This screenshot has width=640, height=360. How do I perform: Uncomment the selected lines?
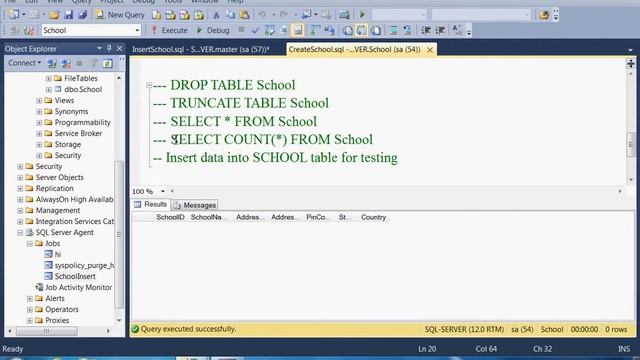click(x=407, y=31)
